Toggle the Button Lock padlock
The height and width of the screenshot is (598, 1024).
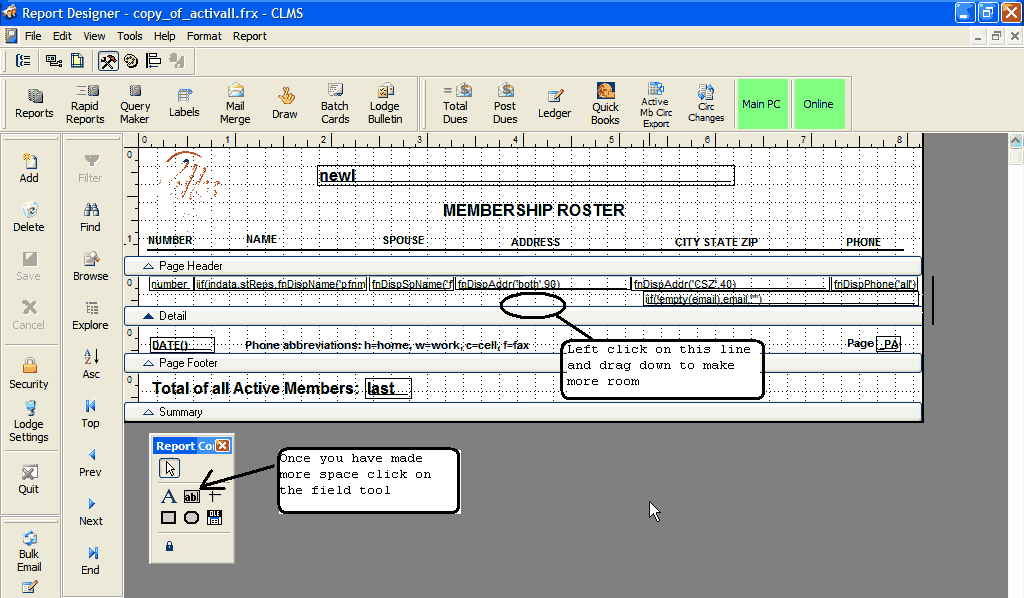pos(169,546)
